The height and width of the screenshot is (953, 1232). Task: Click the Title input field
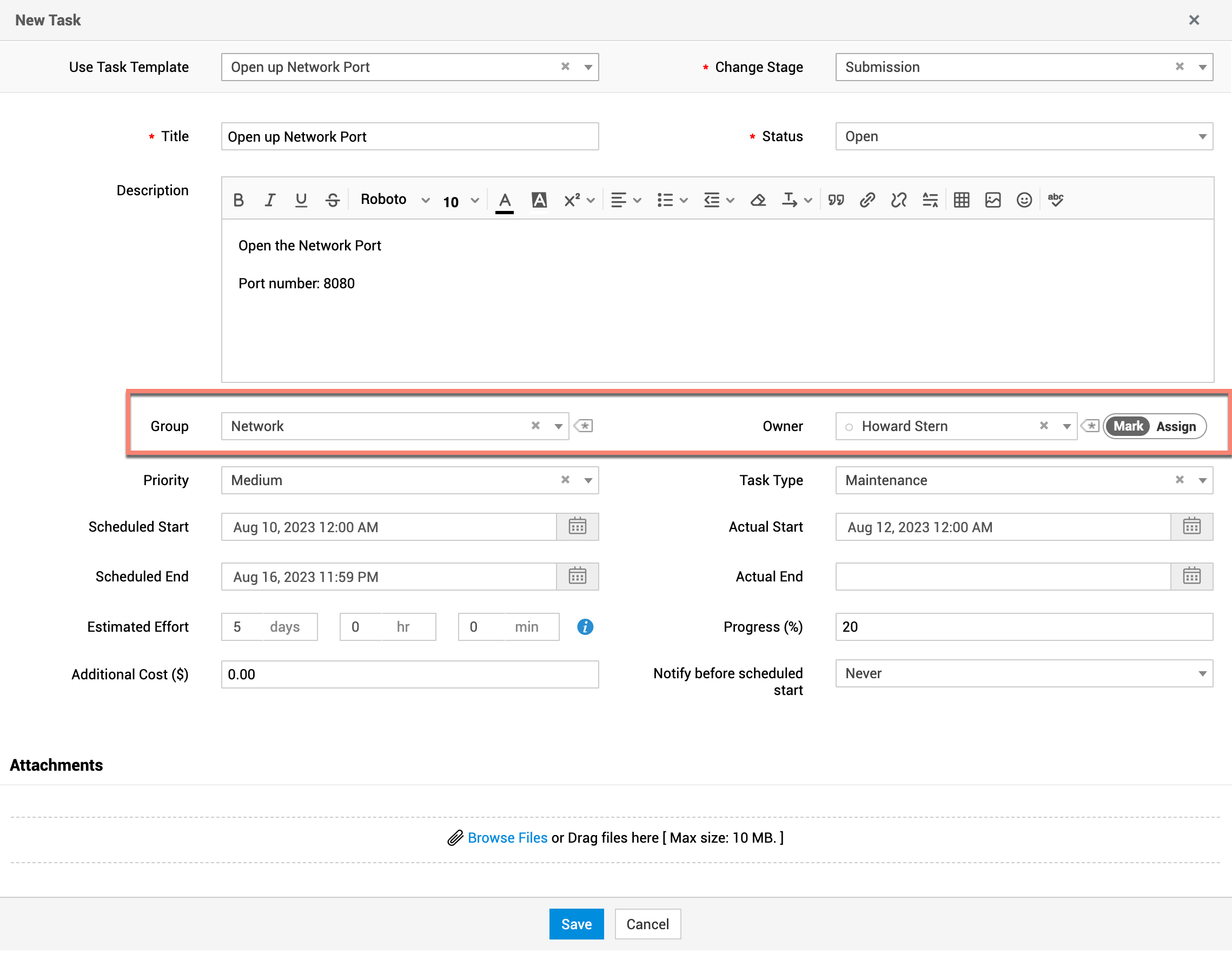pyautogui.click(x=409, y=136)
